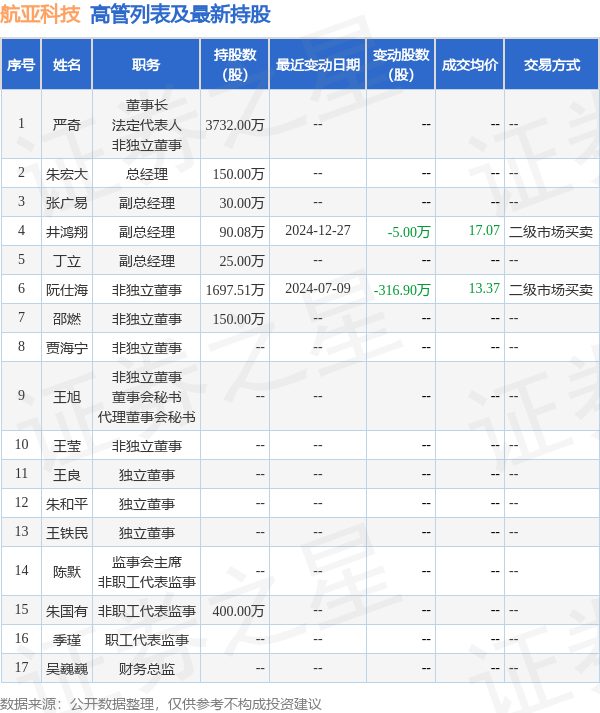
Task: Click the 监事会主席 position text
Action: (146, 562)
